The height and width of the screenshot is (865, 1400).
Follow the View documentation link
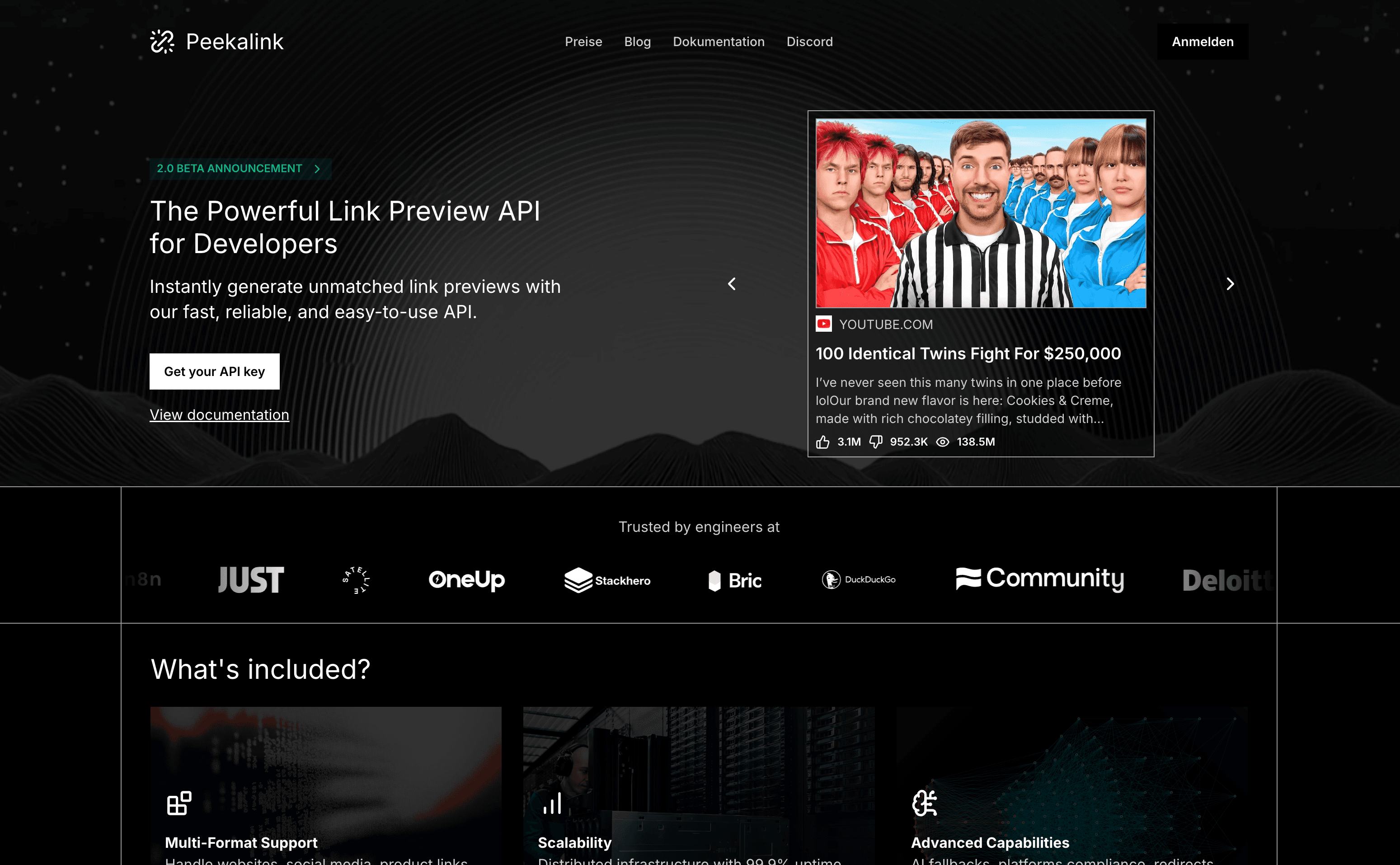[x=219, y=415]
